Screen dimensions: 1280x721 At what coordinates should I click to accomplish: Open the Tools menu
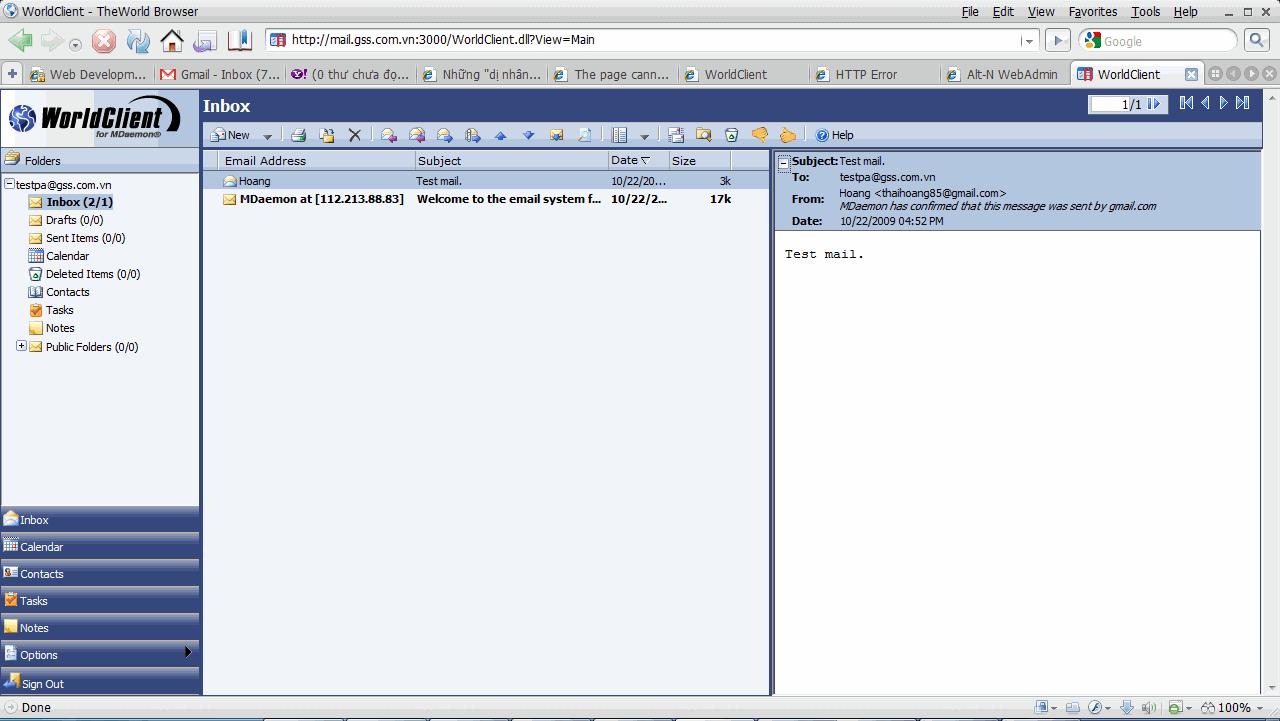click(1146, 12)
